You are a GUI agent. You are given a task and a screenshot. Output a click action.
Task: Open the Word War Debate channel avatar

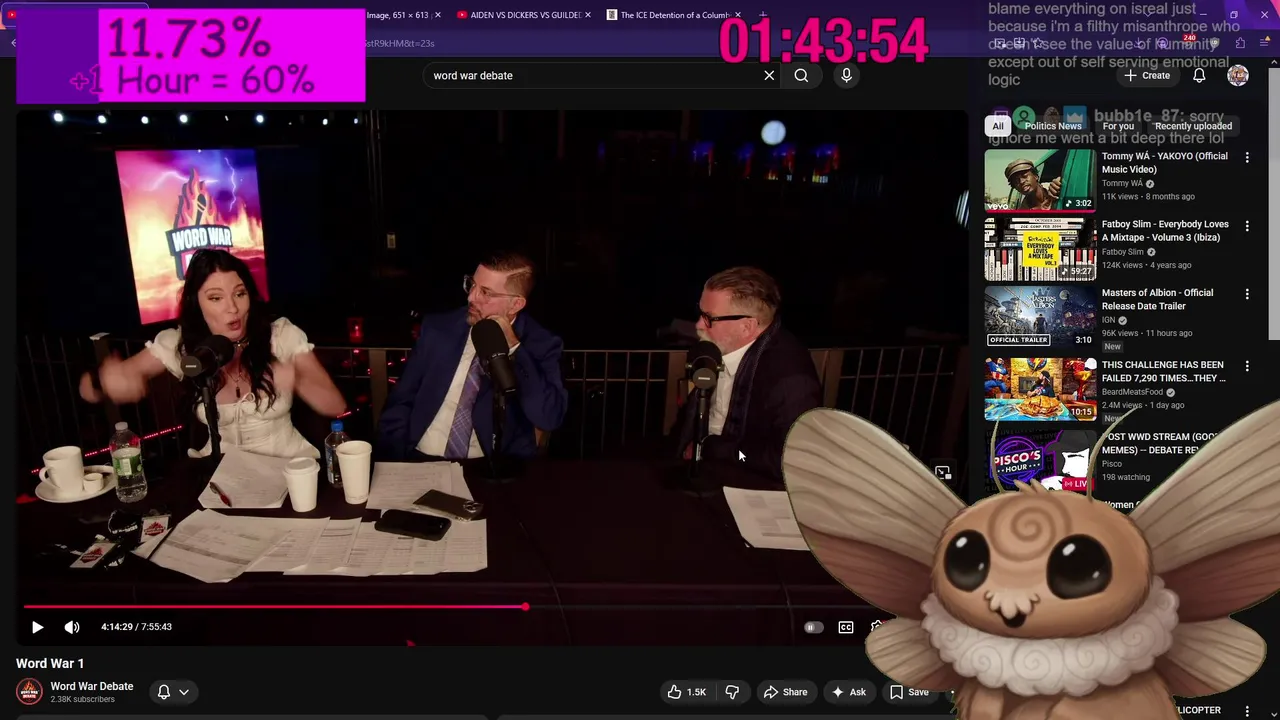coord(29,692)
